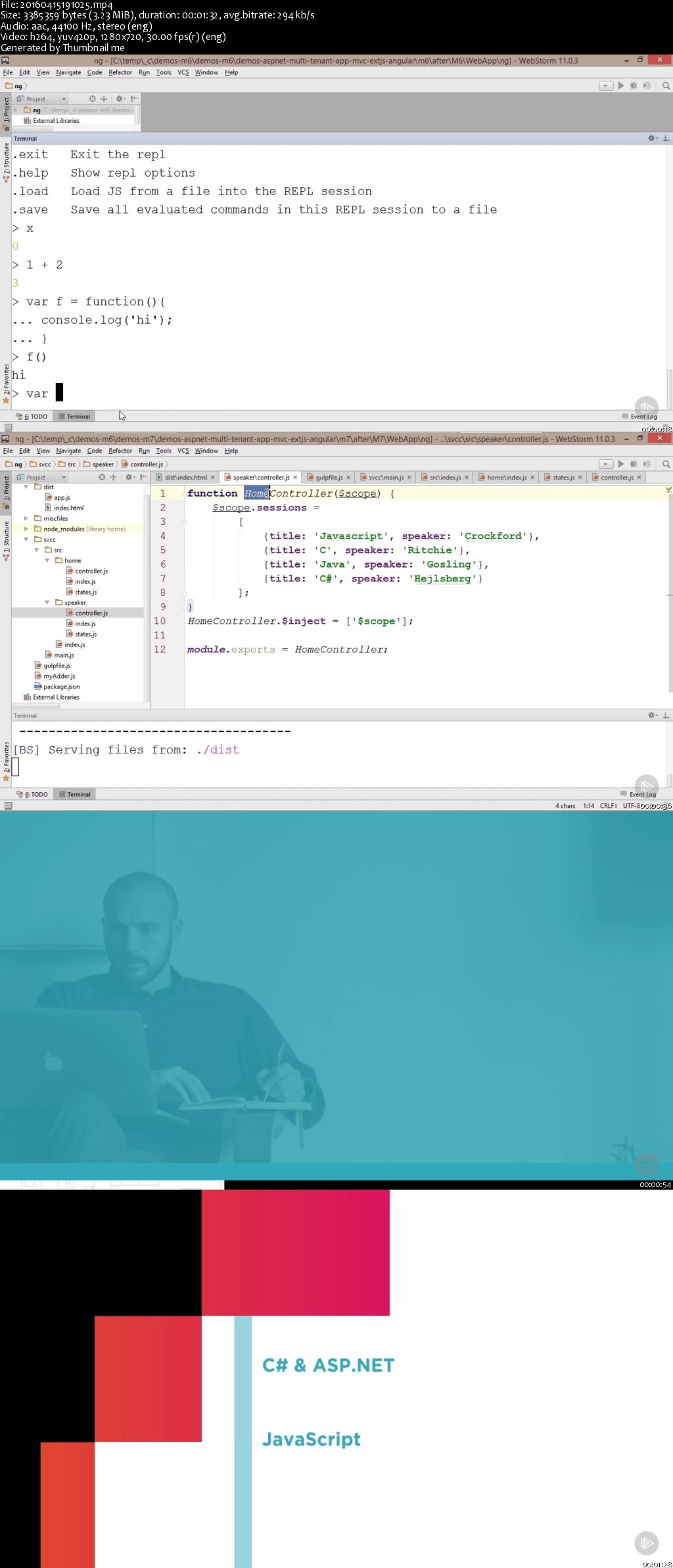Open the gear settings in M7 Project panel
This screenshot has height=1568, width=673.
click(x=129, y=478)
